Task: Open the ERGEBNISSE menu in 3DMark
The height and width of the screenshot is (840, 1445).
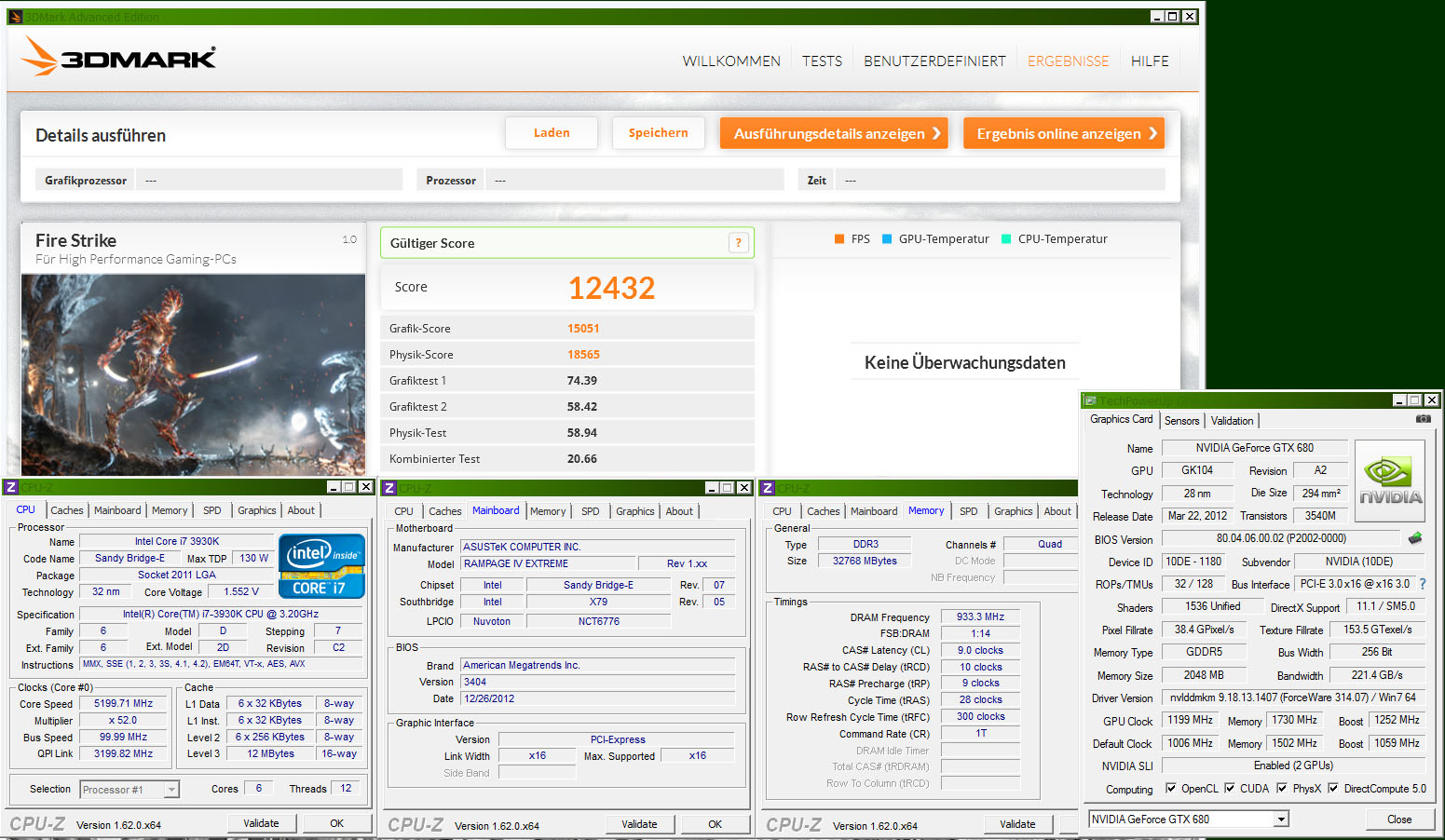Action: (x=1068, y=61)
